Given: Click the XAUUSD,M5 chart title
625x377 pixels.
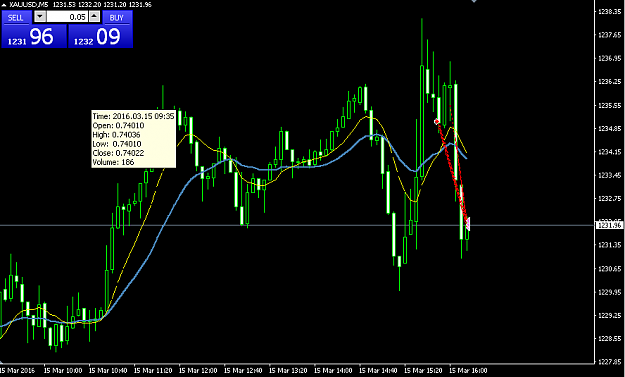Looking at the screenshot, I should pos(28,4).
